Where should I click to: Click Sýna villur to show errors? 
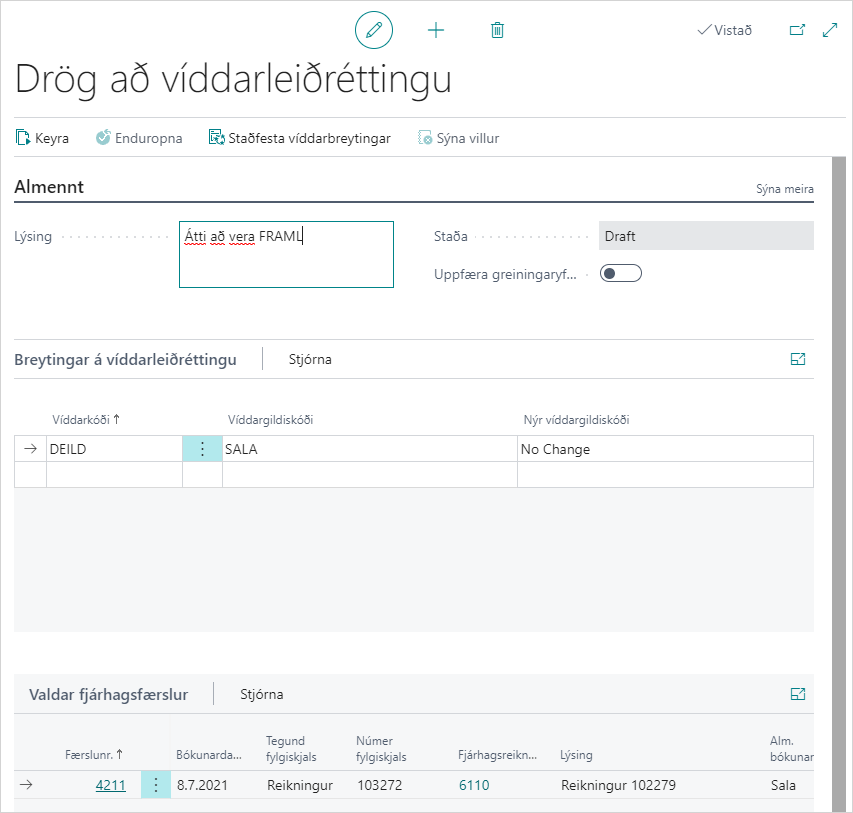click(x=458, y=138)
